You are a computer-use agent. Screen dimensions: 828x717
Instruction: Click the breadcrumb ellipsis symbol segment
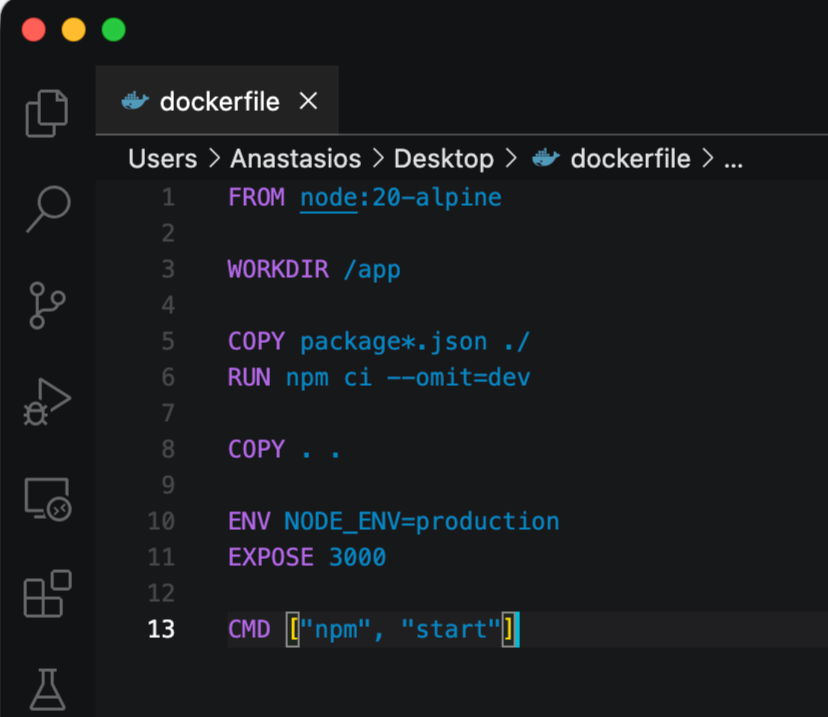[x=733, y=160]
